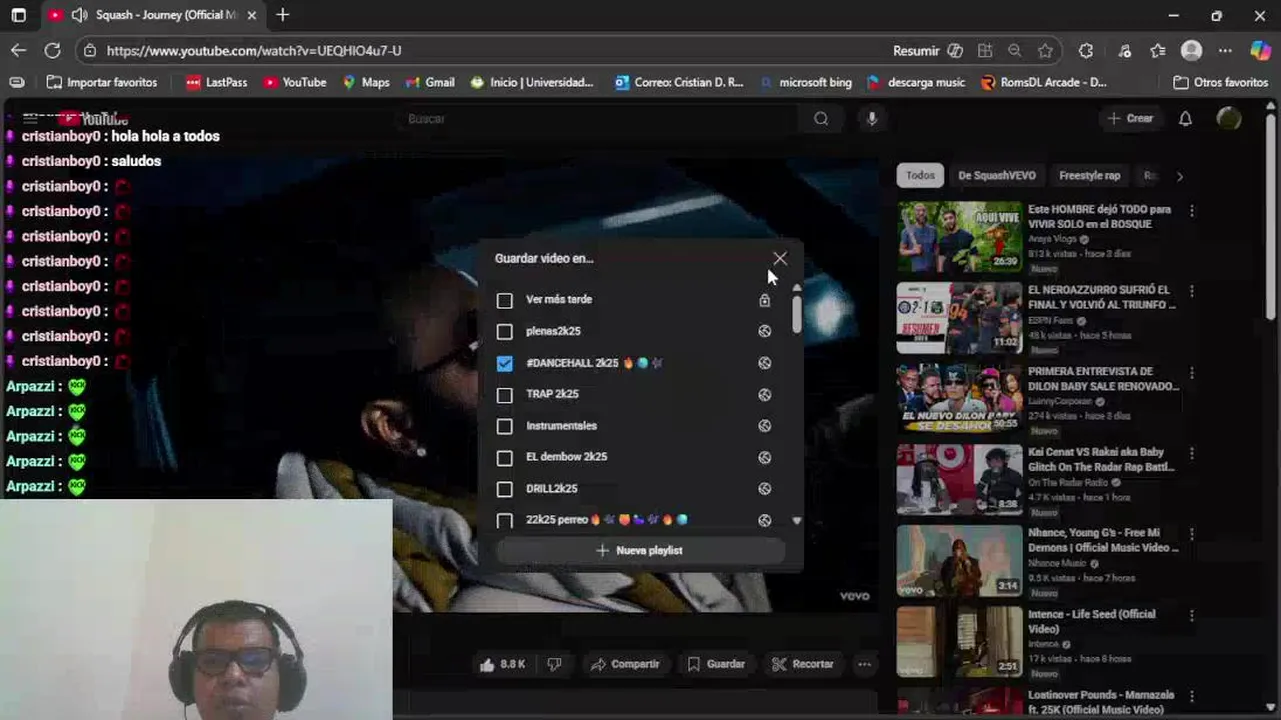Share the video via 'Compartir'
The height and width of the screenshot is (720, 1281).
pos(625,664)
